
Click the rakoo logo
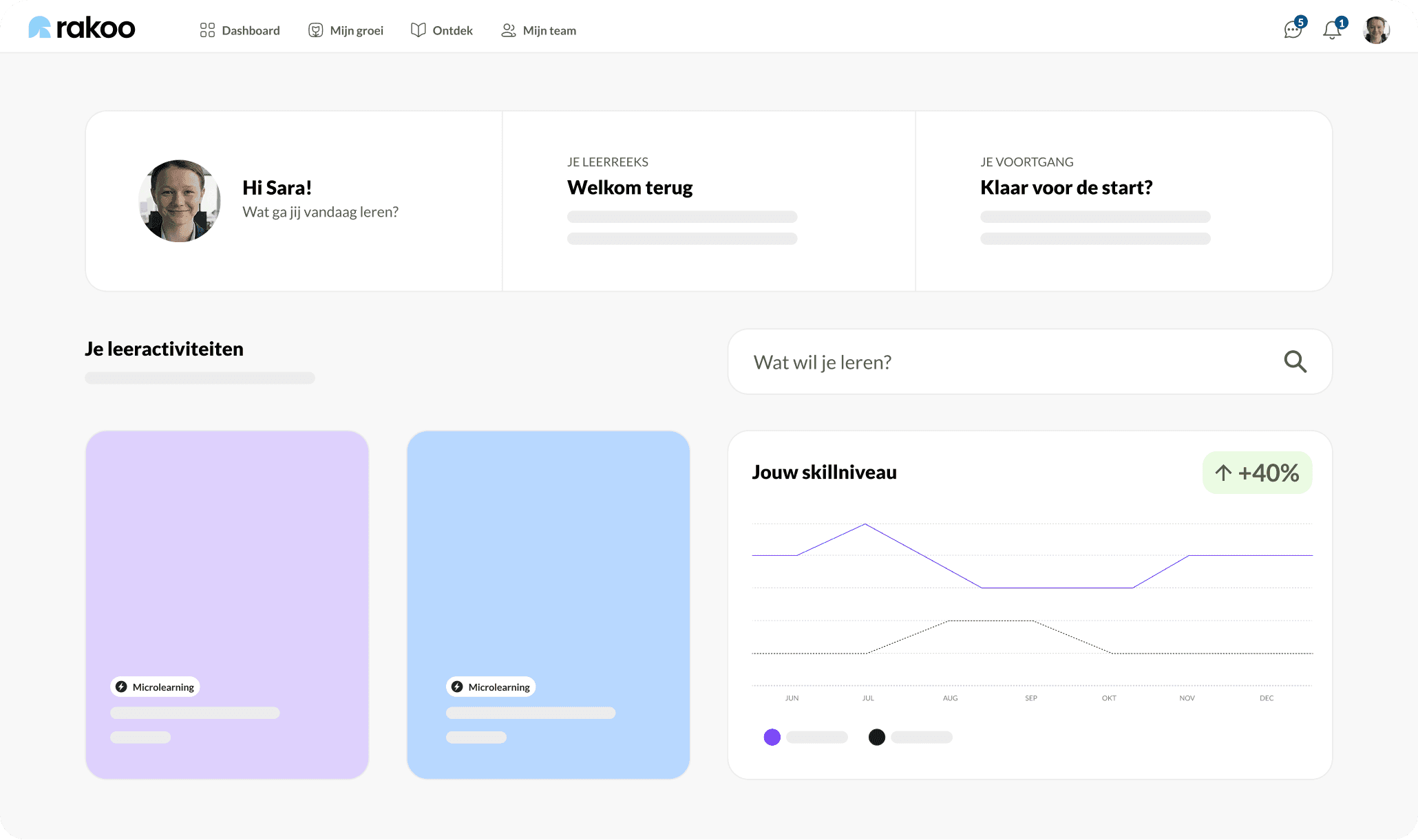pyautogui.click(x=82, y=28)
